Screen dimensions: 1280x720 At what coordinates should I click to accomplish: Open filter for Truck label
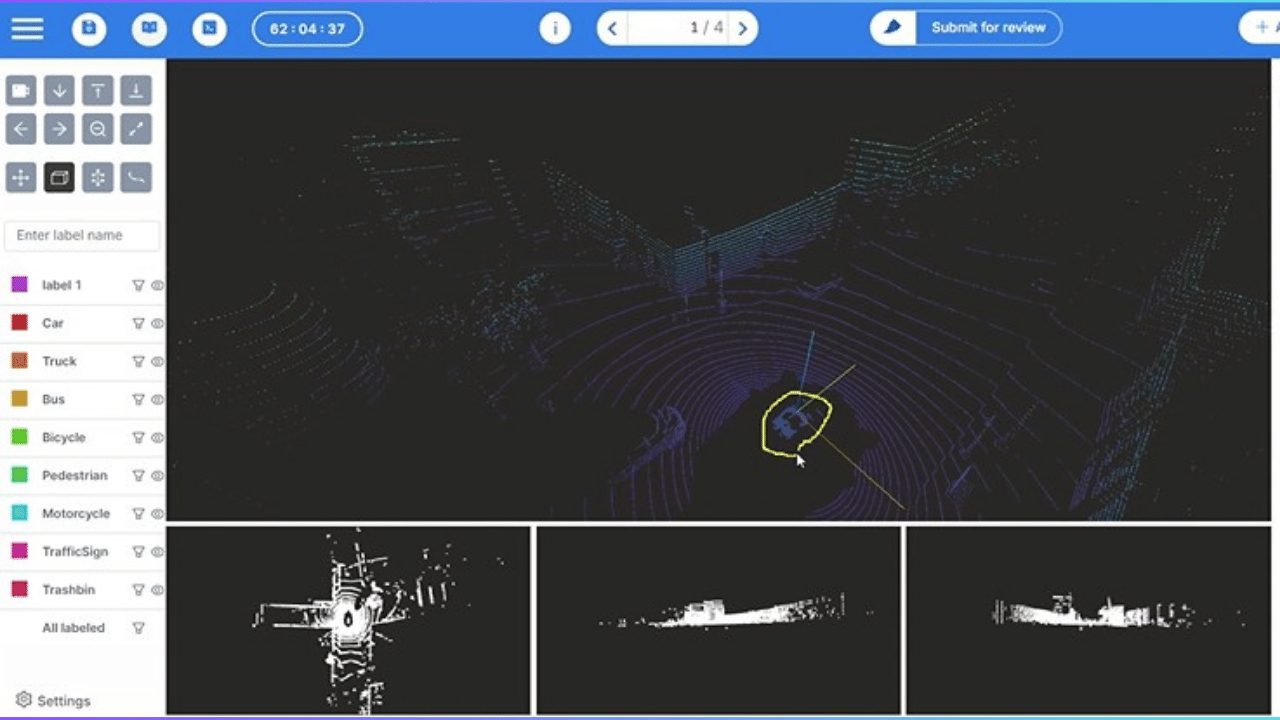pyautogui.click(x=139, y=362)
